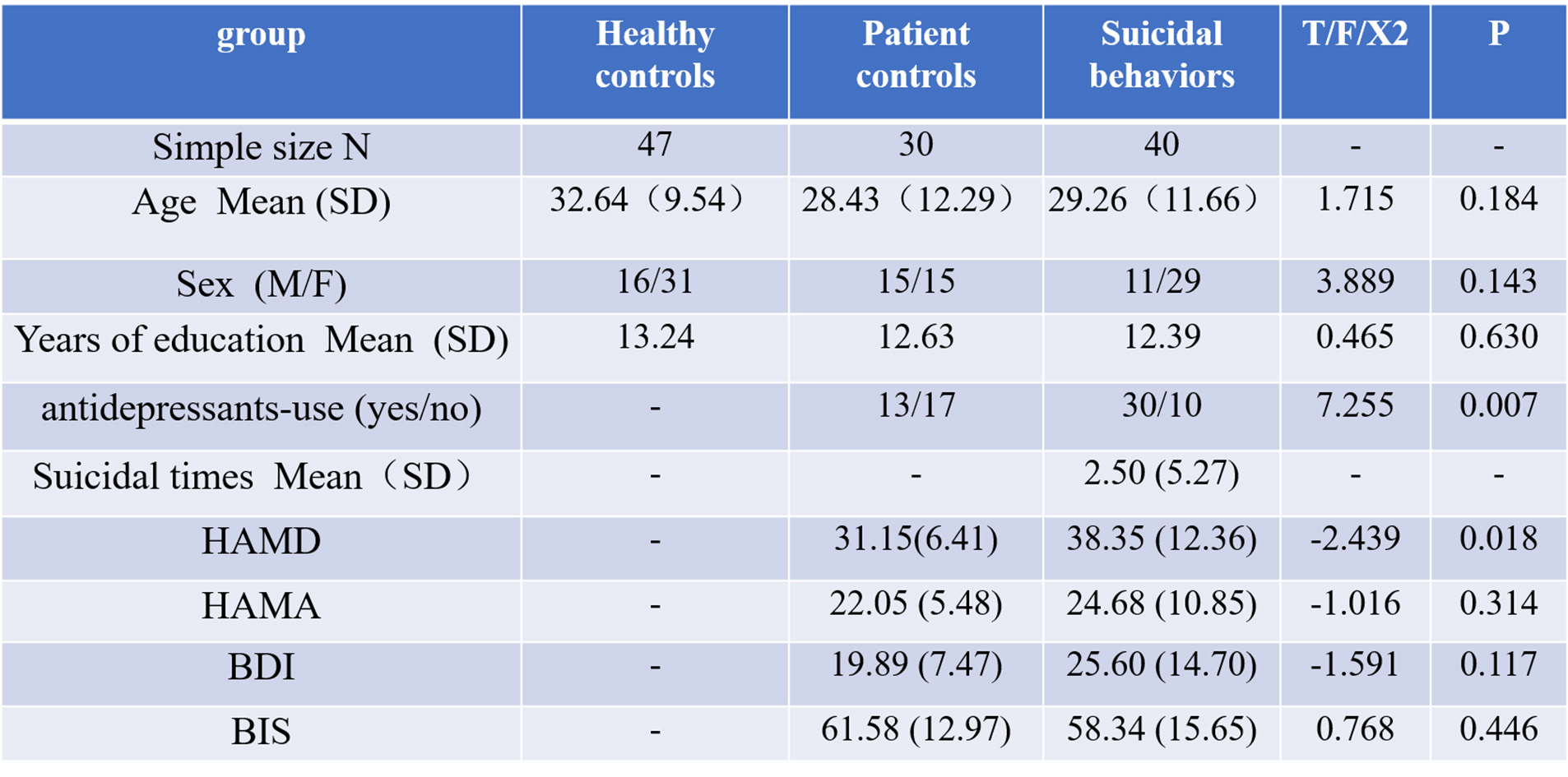This screenshot has width=1568, height=777.
Task: Click the "Simple size N" row label
Action: [x=261, y=148]
